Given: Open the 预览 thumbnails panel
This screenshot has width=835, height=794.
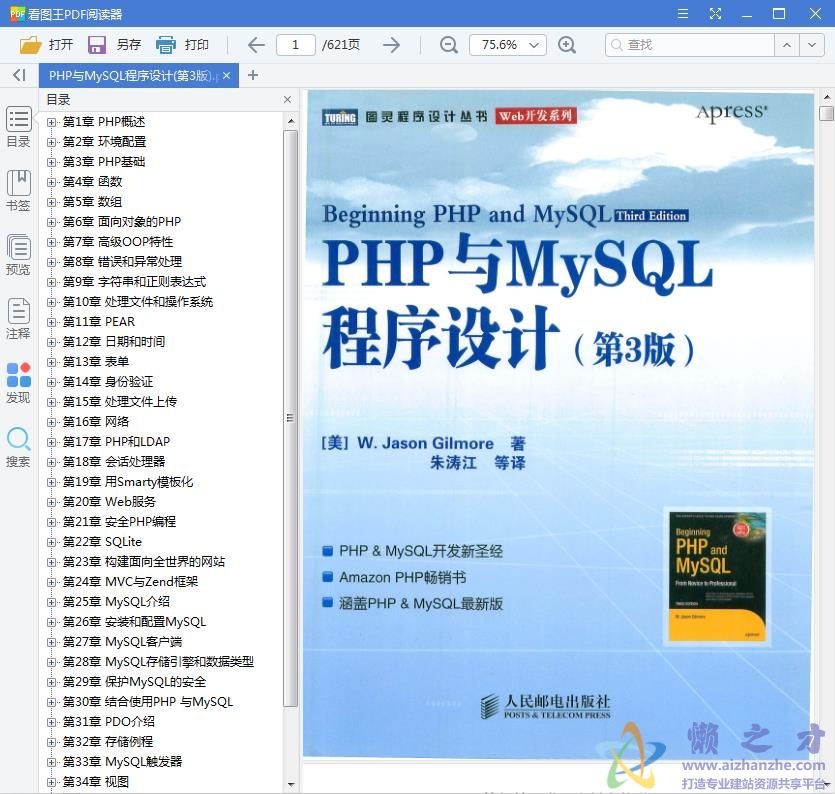Looking at the screenshot, I should coord(19,255).
